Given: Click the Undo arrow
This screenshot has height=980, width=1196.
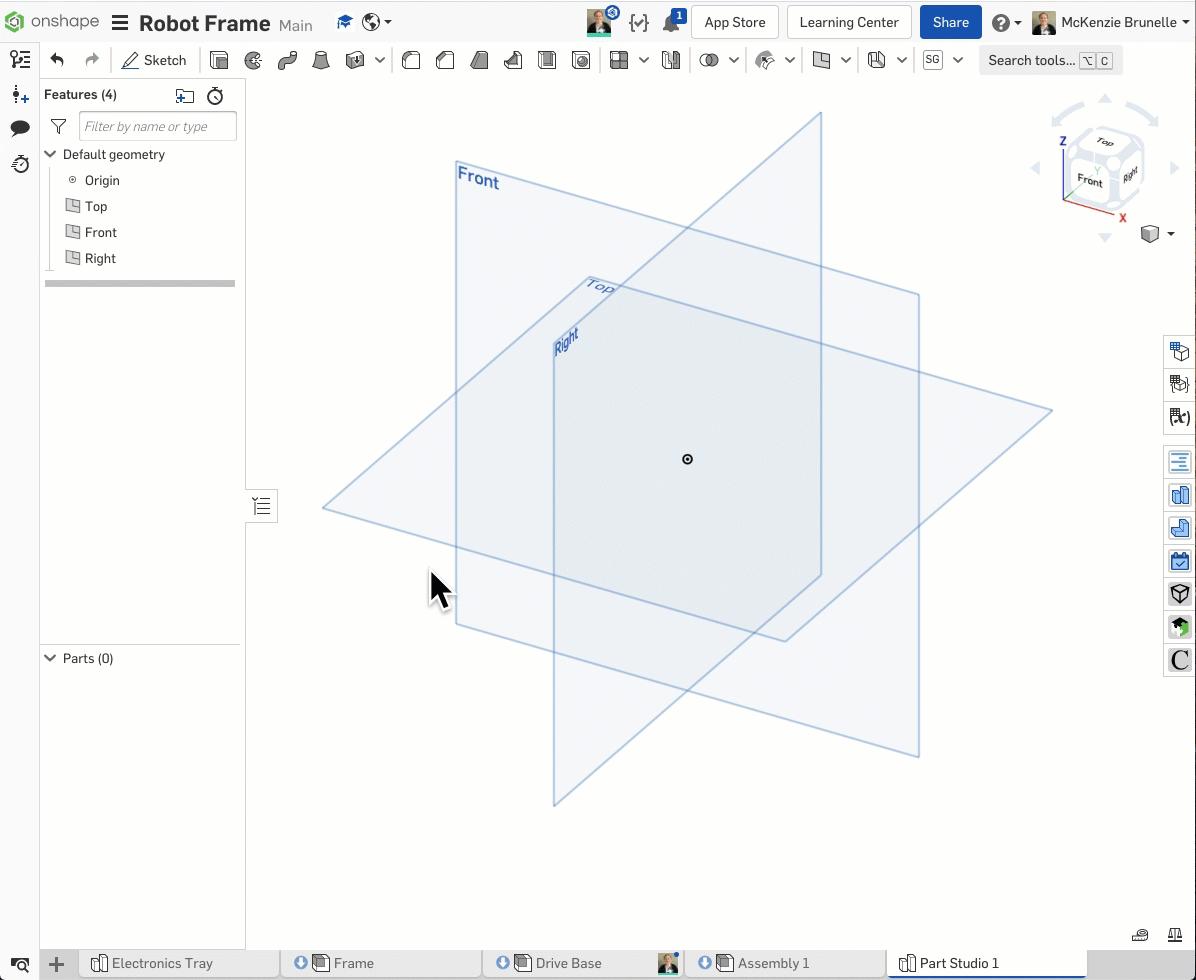Looking at the screenshot, I should [57, 61].
